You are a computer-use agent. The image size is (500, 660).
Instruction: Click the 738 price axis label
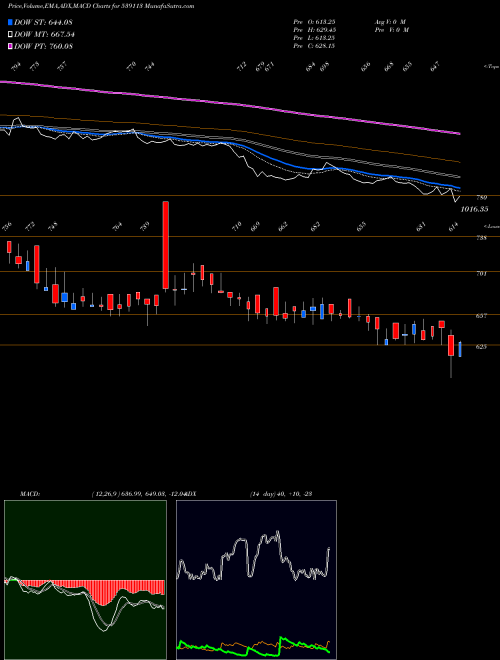point(482,238)
